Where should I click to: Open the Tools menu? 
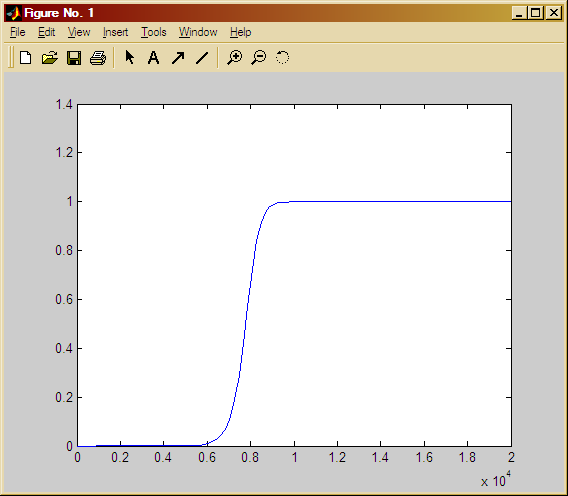coord(154,32)
